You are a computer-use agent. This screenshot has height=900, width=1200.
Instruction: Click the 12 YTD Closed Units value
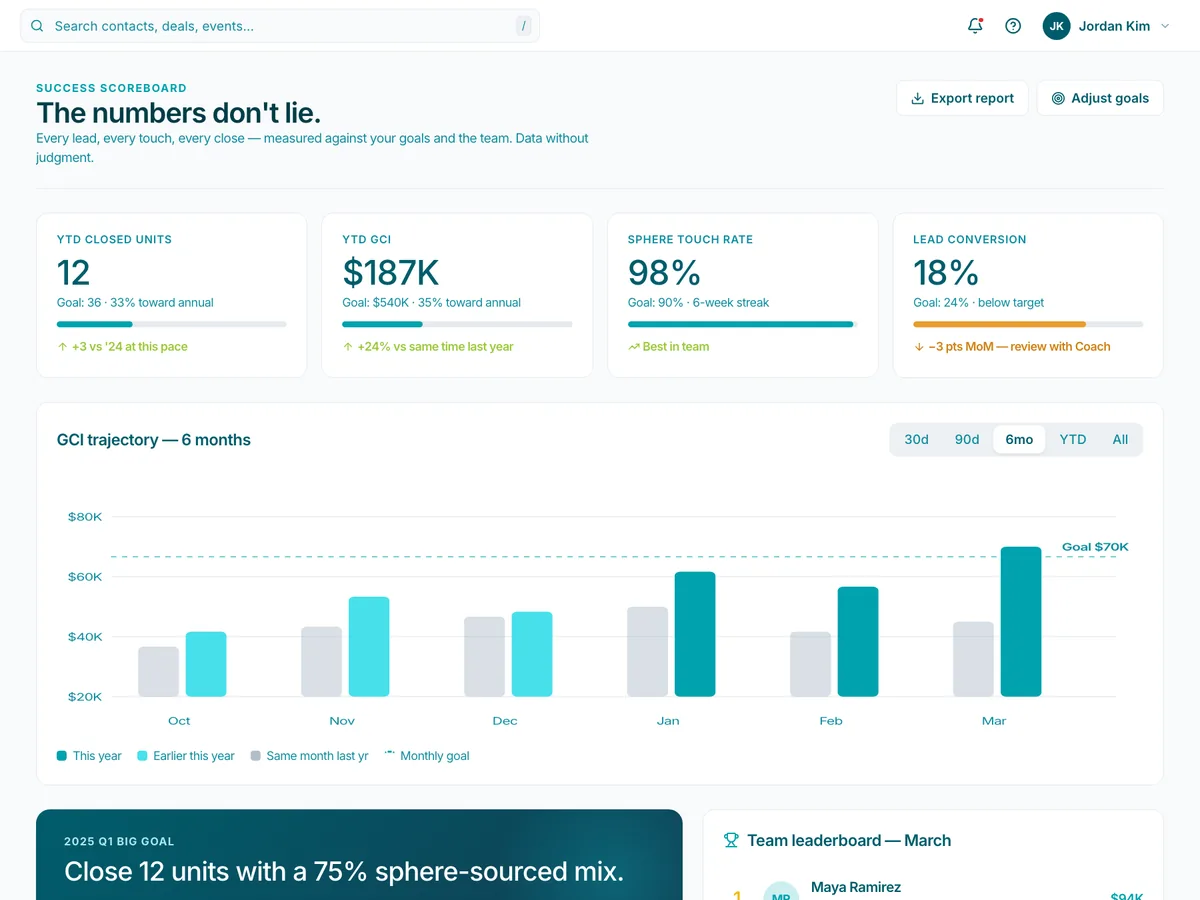[73, 272]
